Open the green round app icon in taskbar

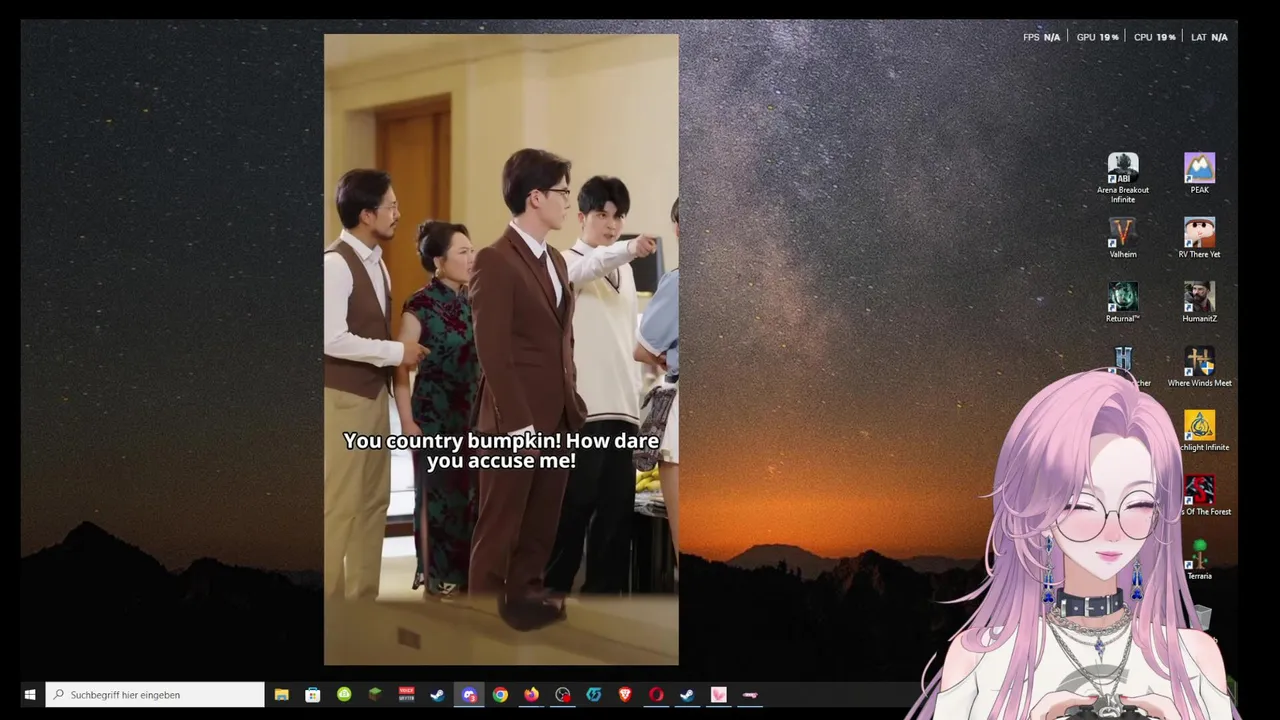coord(344,694)
